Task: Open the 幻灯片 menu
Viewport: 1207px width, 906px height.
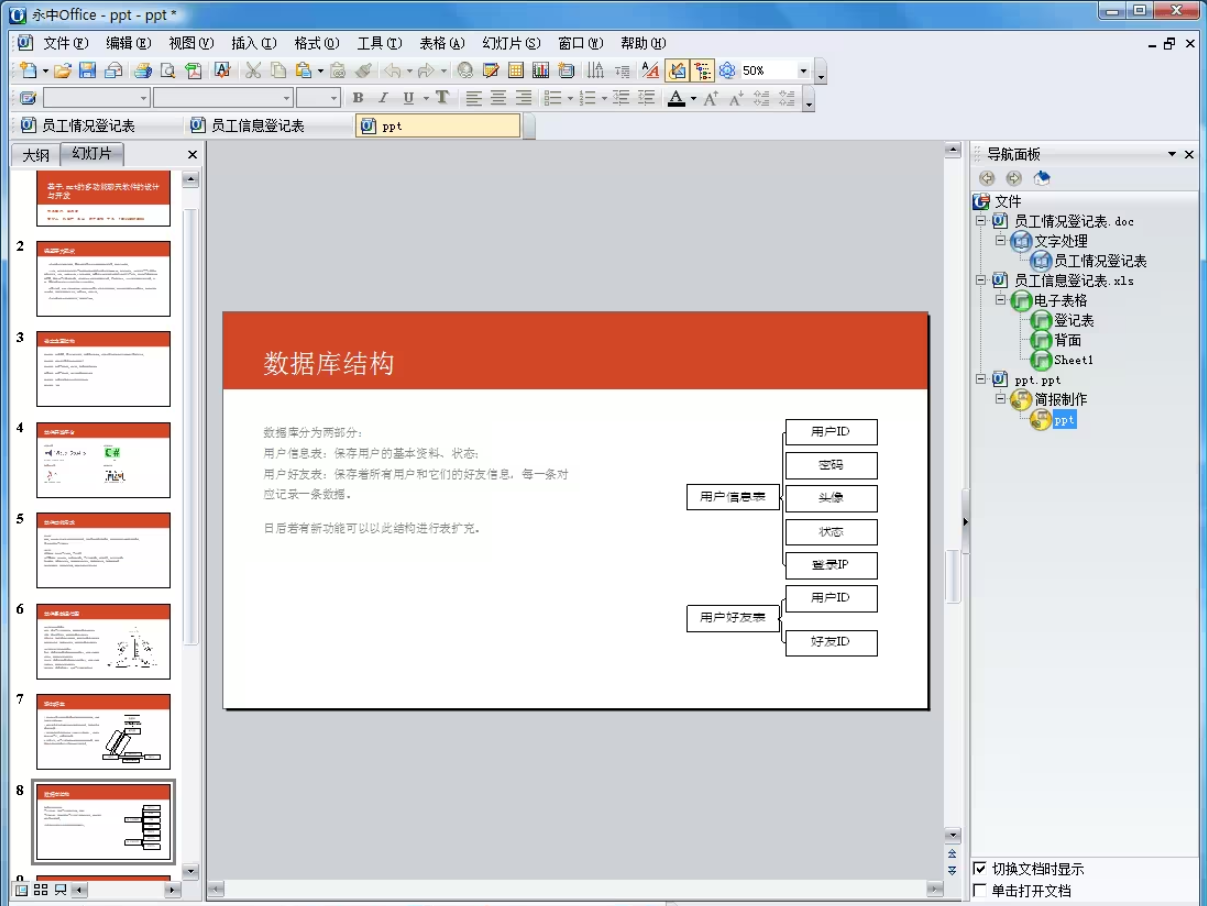Action: 511,43
